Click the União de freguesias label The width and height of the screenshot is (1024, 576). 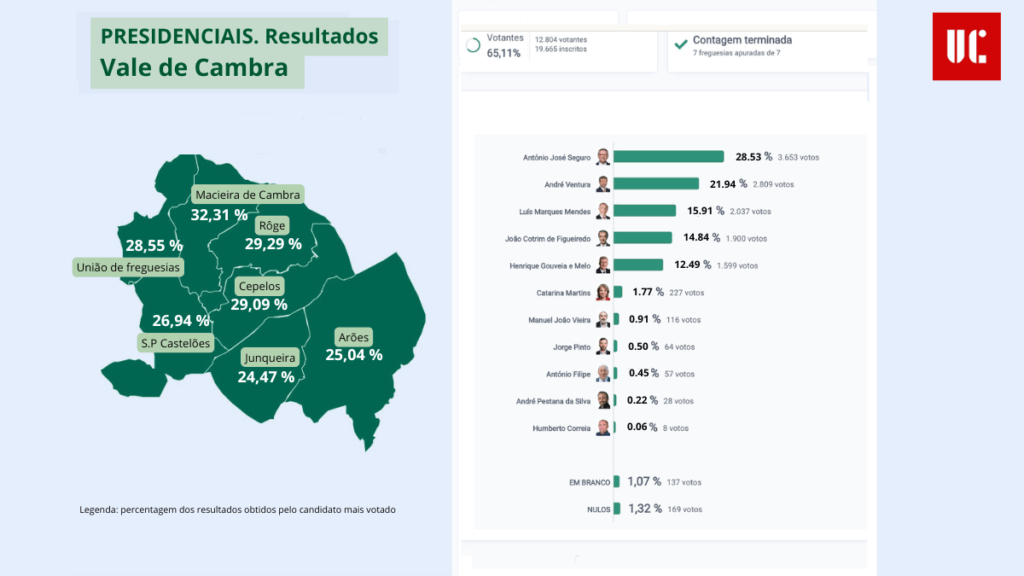coord(128,267)
